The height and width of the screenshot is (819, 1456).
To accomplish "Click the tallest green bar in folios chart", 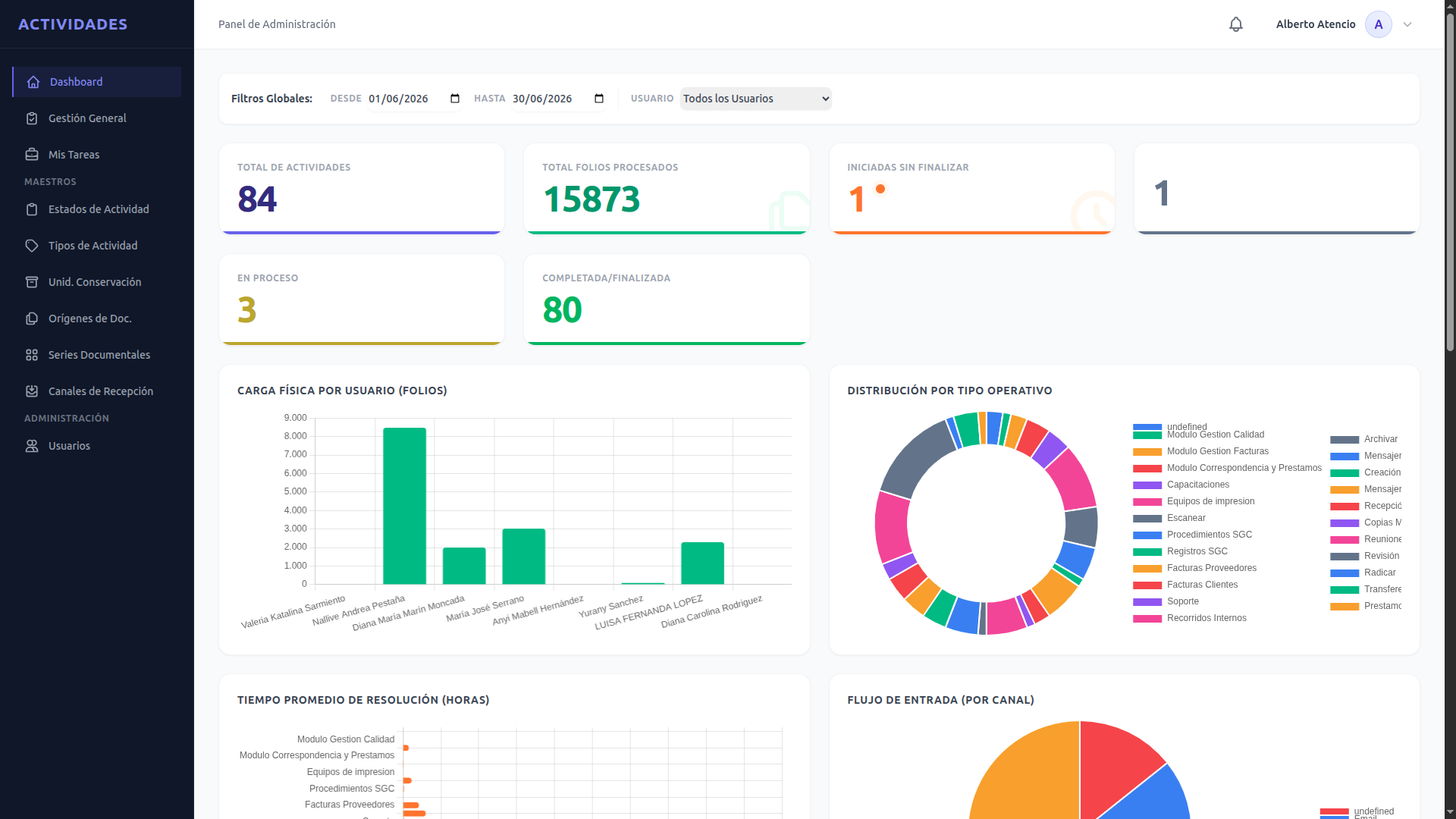I will click(x=404, y=506).
